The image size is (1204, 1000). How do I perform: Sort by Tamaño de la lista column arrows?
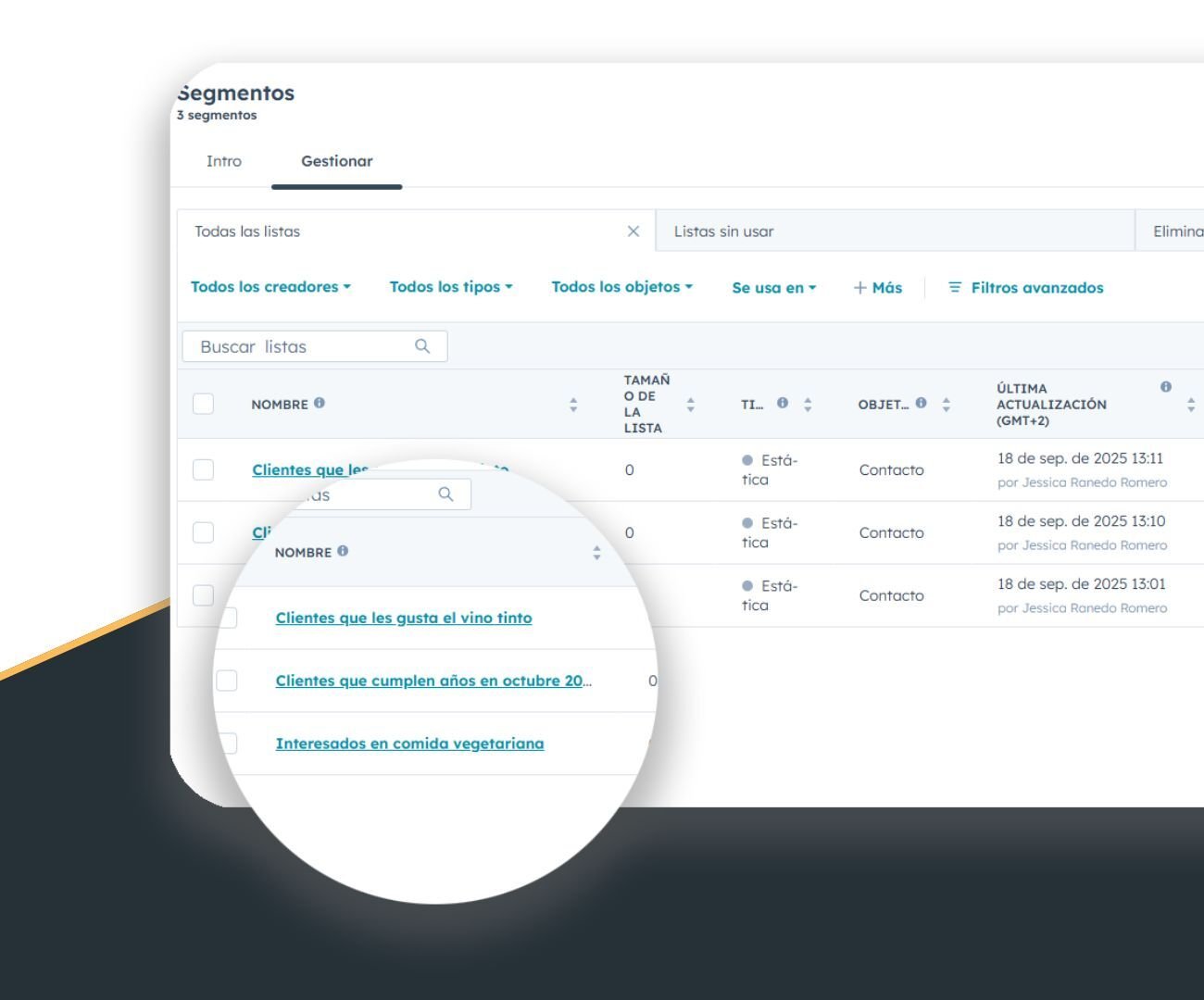pos(690,405)
